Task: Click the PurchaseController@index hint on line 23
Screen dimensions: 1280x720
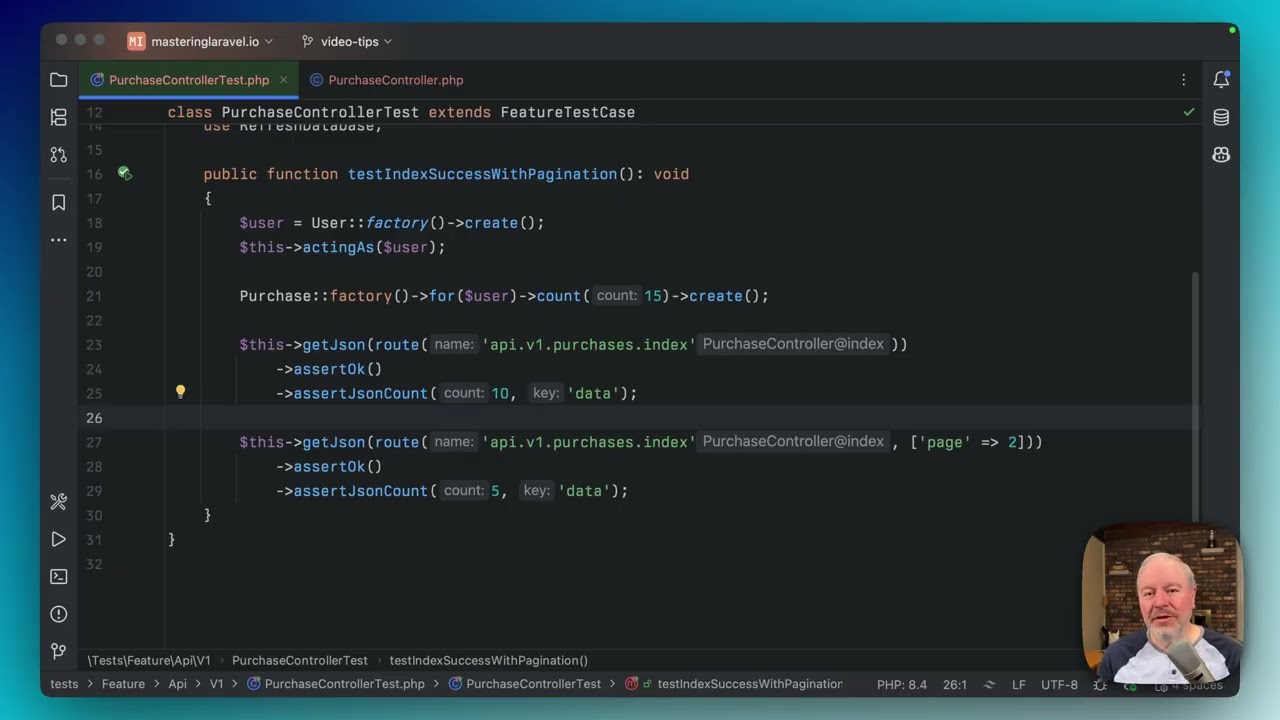Action: 793,344
